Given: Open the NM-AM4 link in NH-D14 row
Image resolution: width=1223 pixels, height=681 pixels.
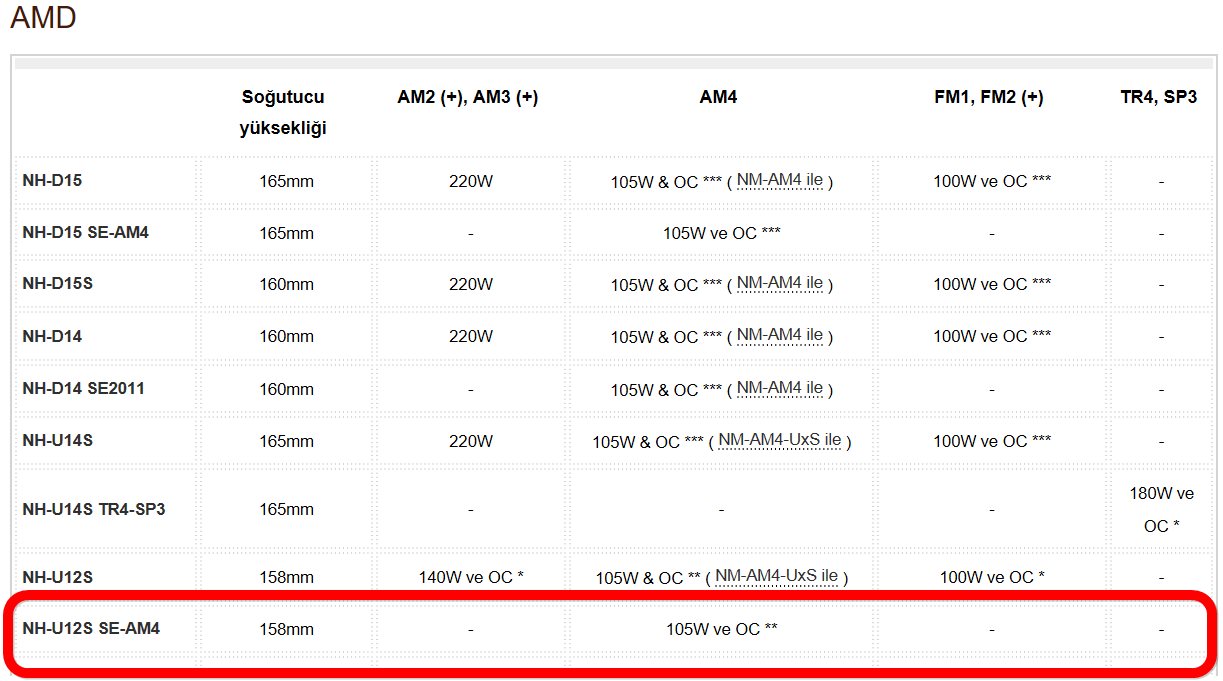Looking at the screenshot, I should tap(780, 335).
